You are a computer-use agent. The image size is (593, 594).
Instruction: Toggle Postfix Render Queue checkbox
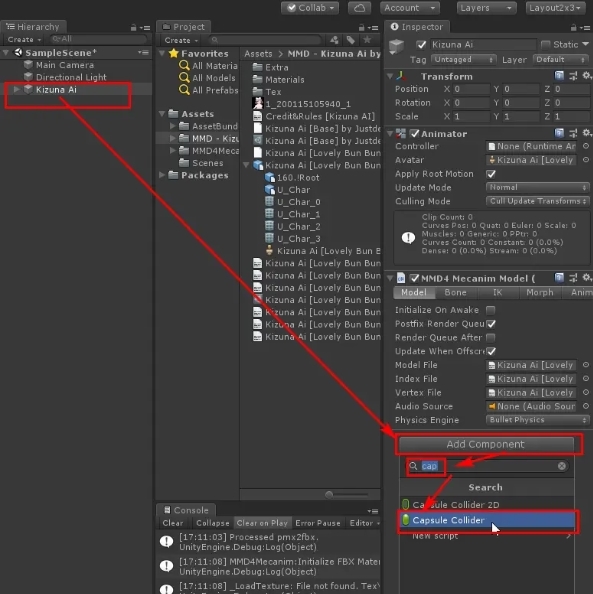click(491, 324)
